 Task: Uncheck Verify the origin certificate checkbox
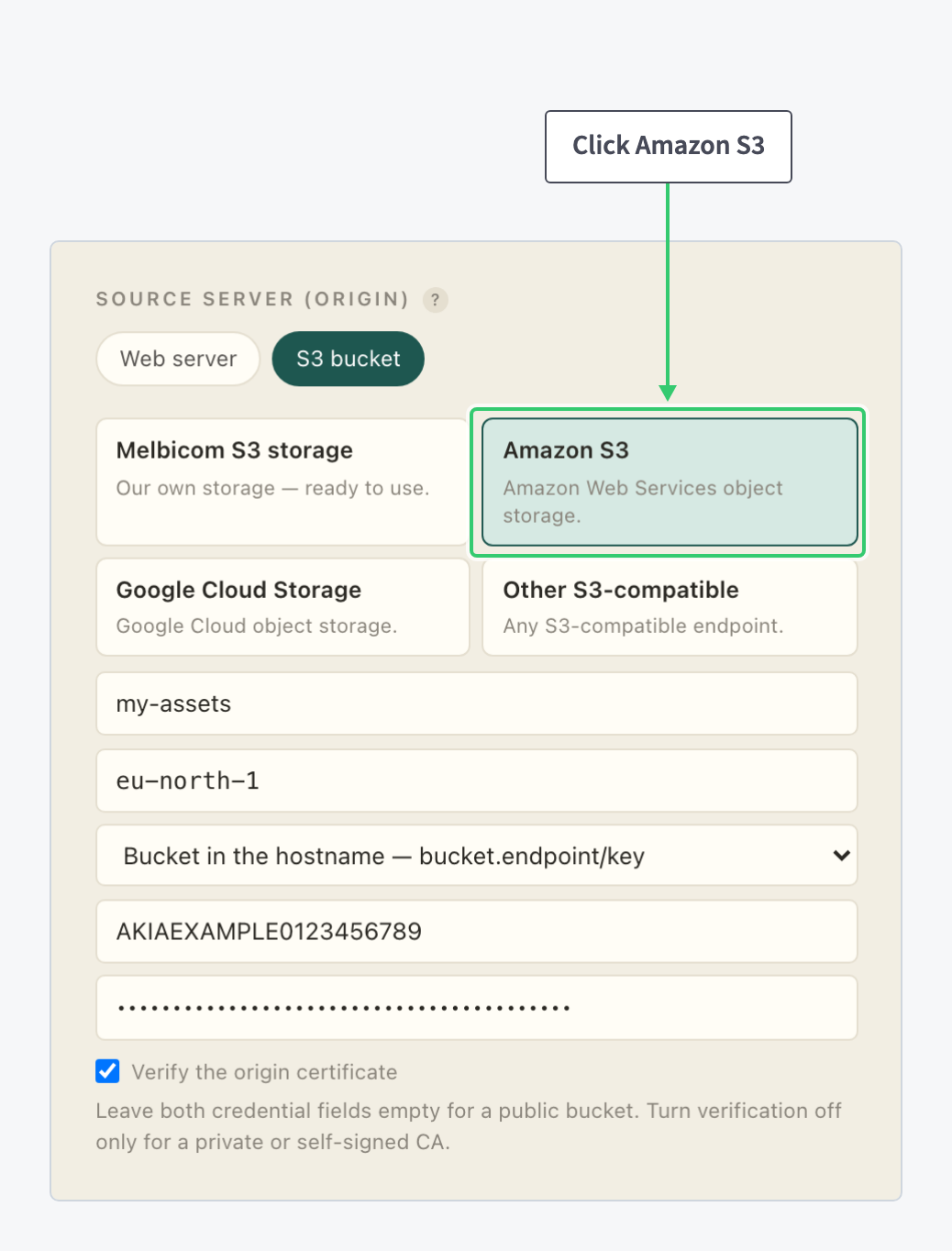pos(107,1071)
